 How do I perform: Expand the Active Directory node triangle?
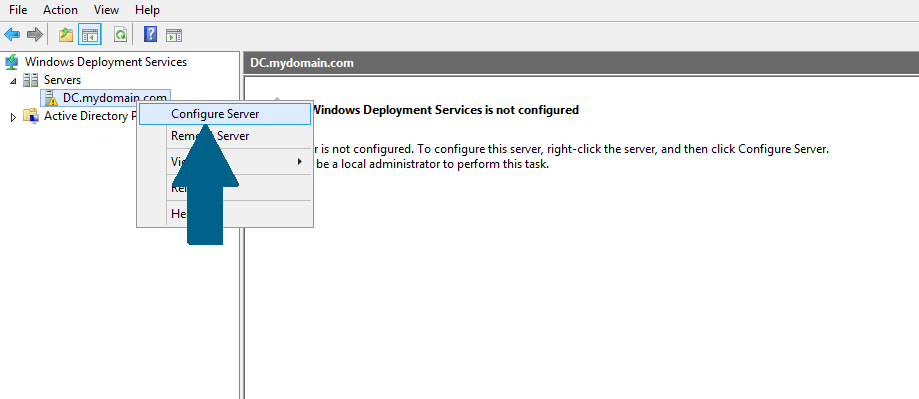pyautogui.click(x=13, y=117)
